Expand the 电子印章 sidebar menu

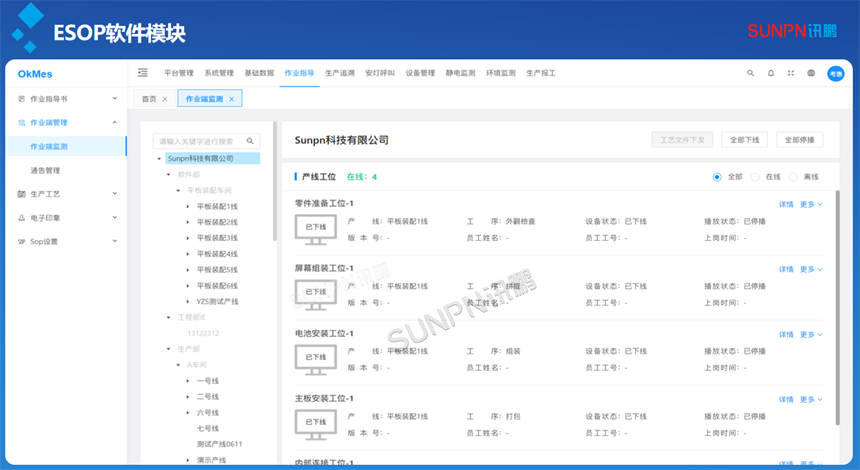tap(115, 218)
